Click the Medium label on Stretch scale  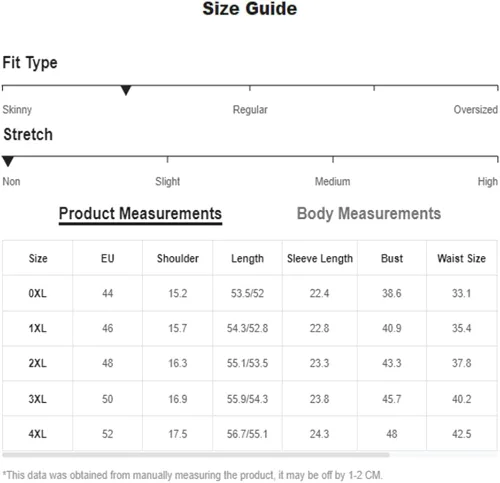coord(333,182)
